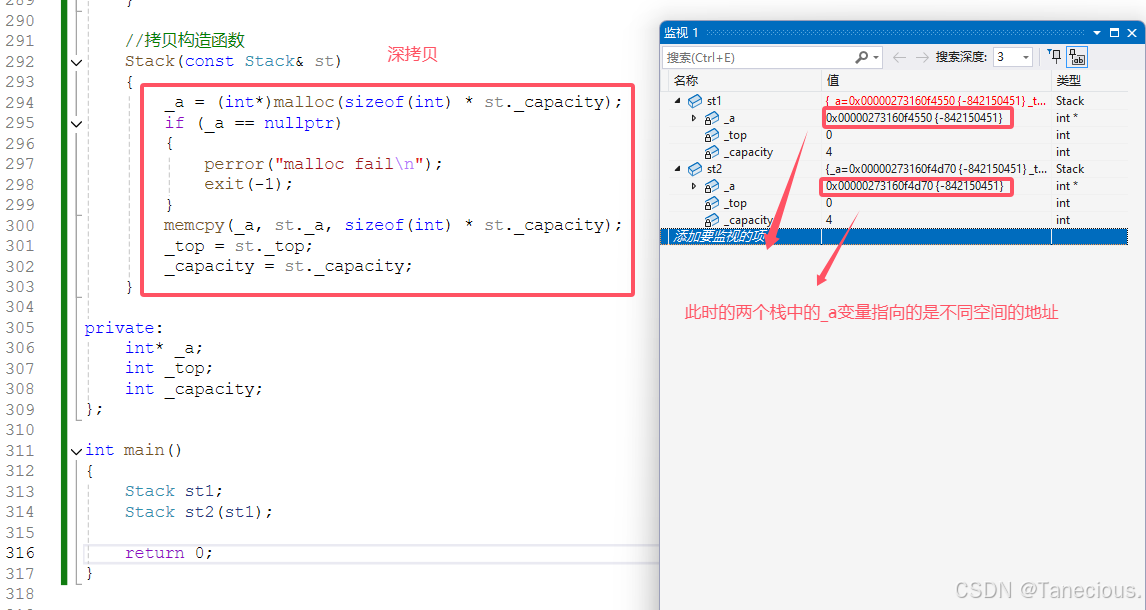The height and width of the screenshot is (610, 1146).
Task: Click the 'int main()' function signature
Action: [133, 450]
